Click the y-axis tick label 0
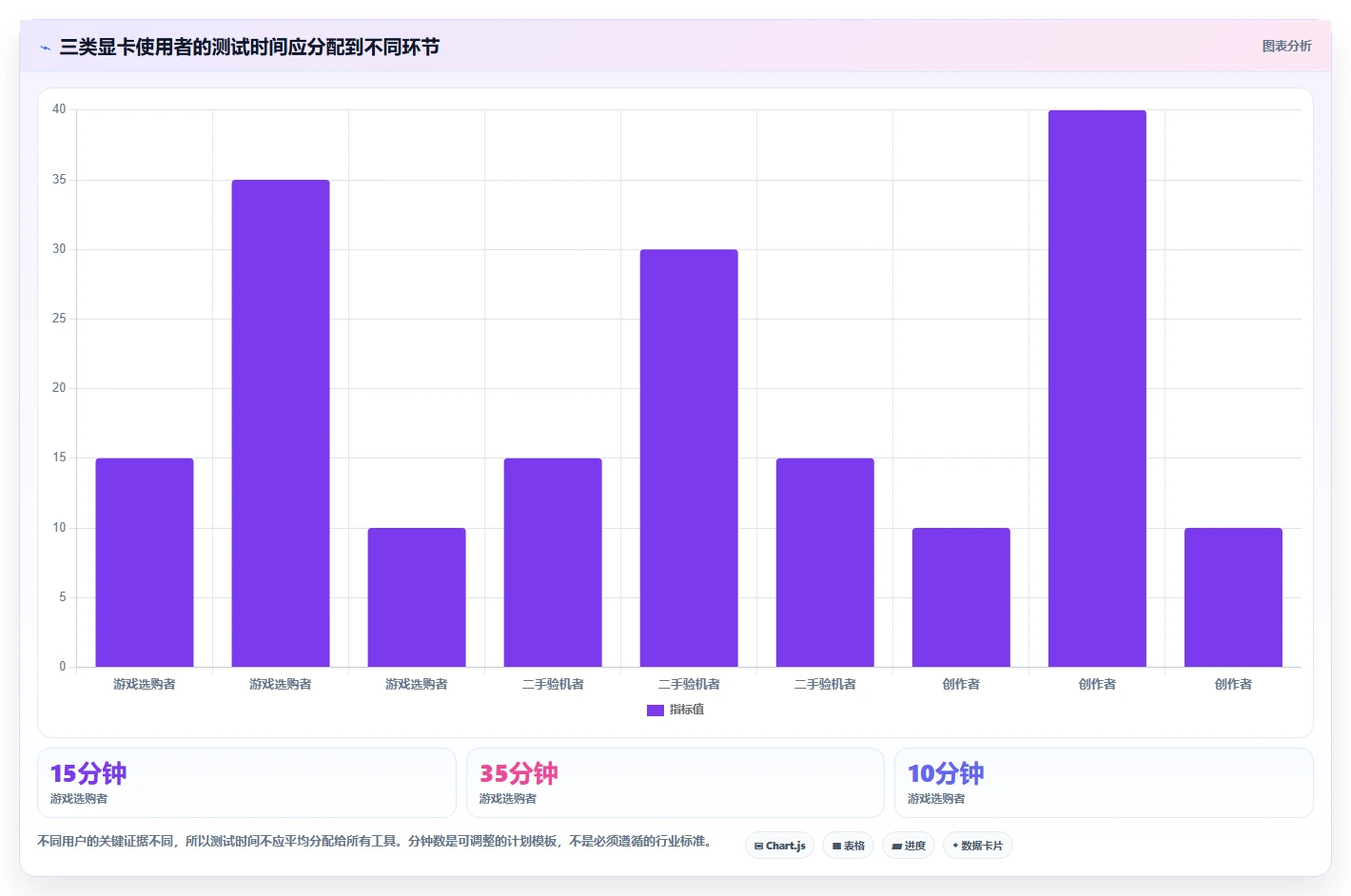 [63, 667]
